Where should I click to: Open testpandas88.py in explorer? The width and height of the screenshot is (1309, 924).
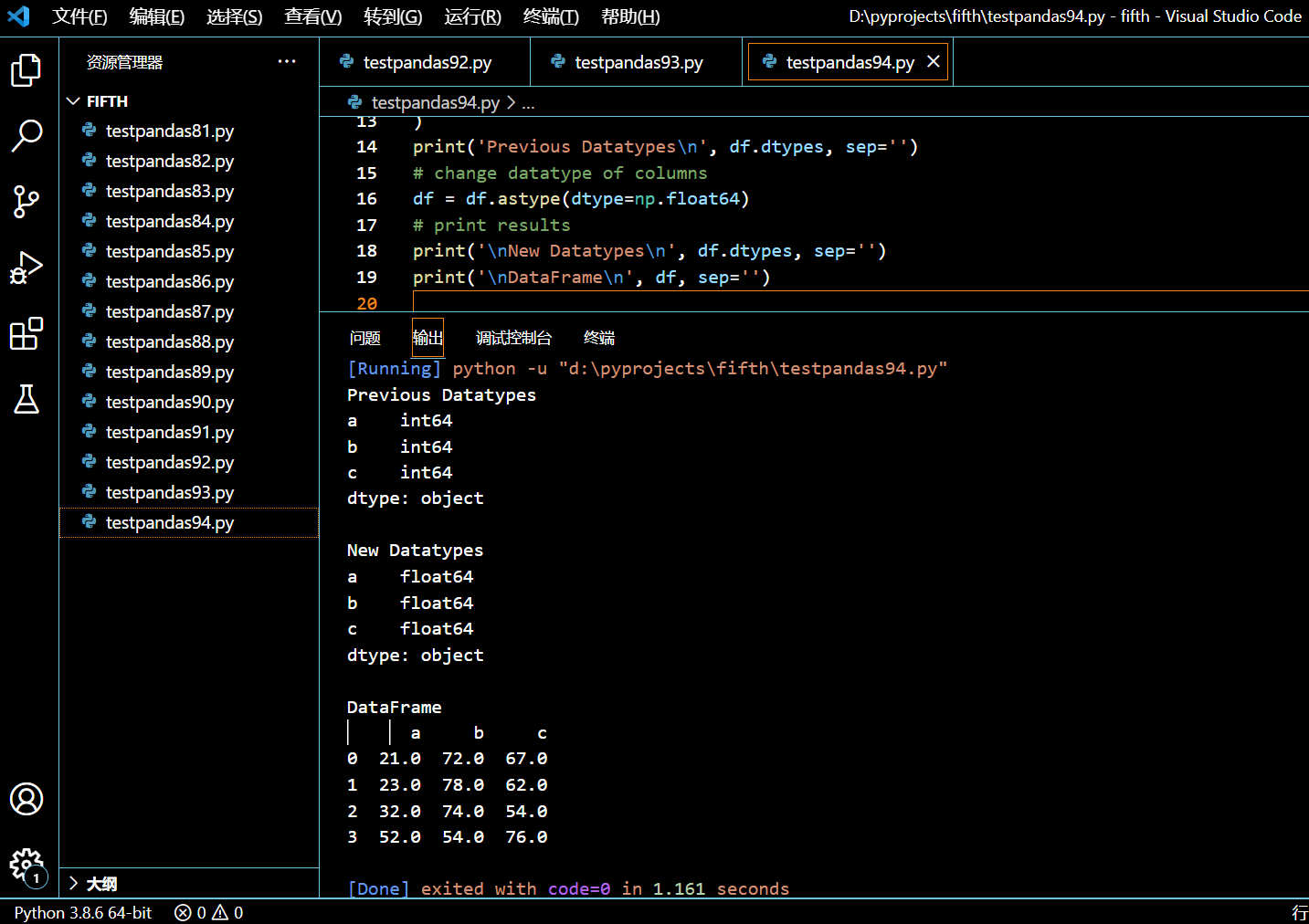coord(189,341)
